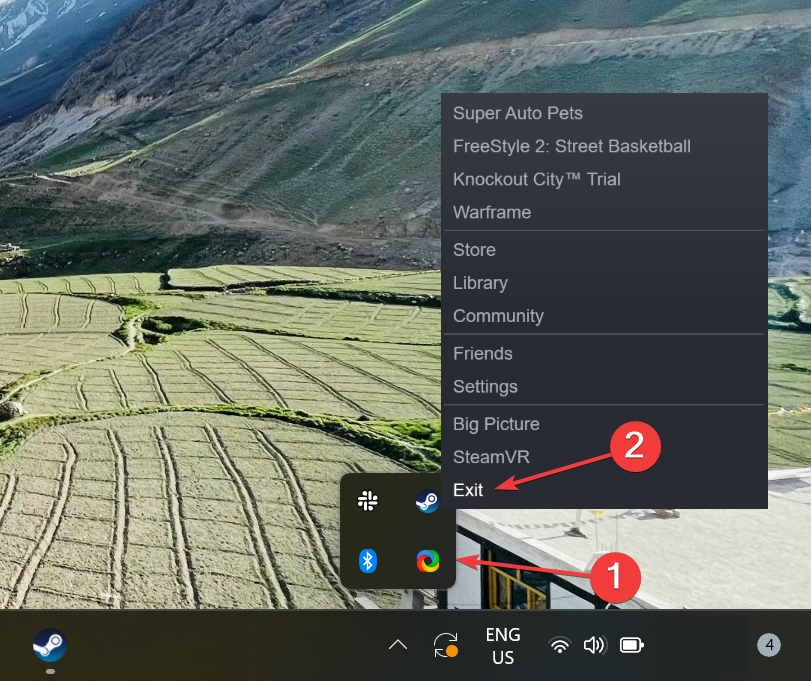Open Steam from the taskbar

tap(50, 645)
